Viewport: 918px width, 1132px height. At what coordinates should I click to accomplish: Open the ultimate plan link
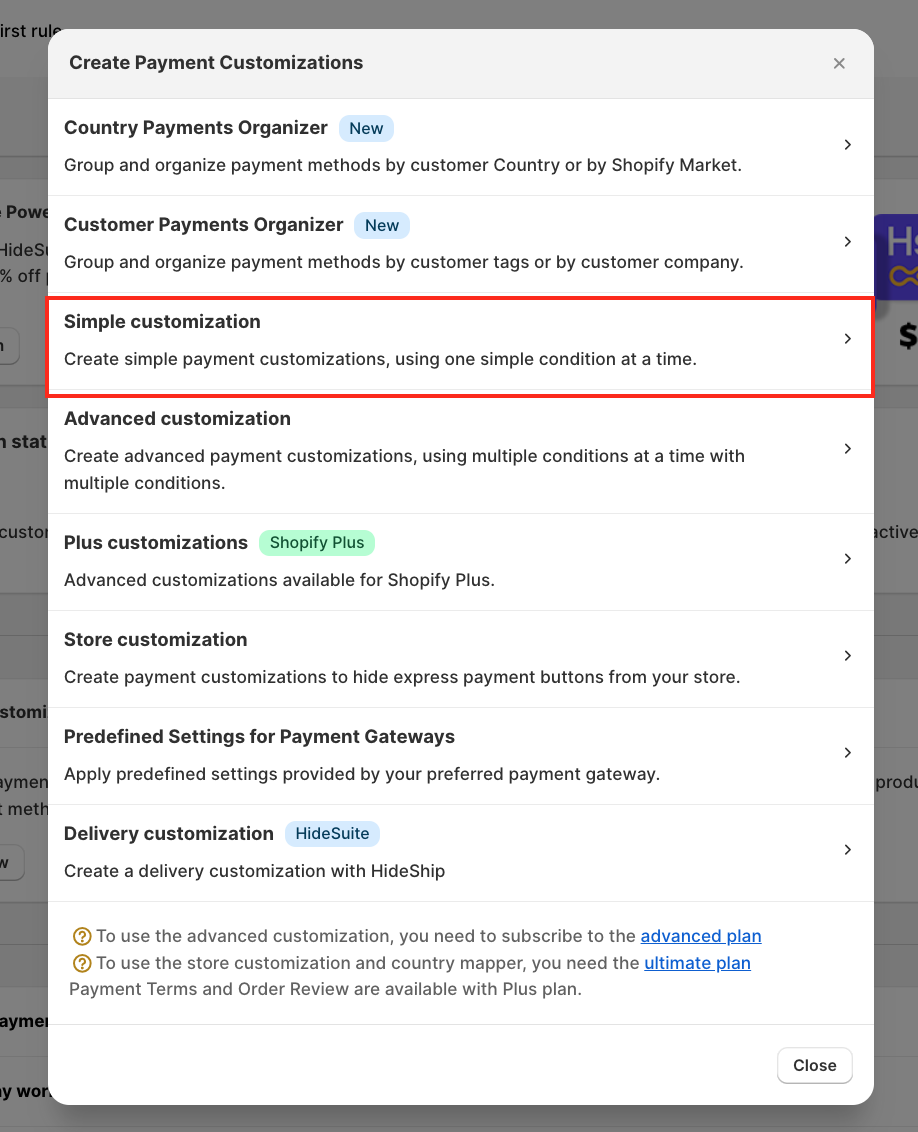coord(697,963)
